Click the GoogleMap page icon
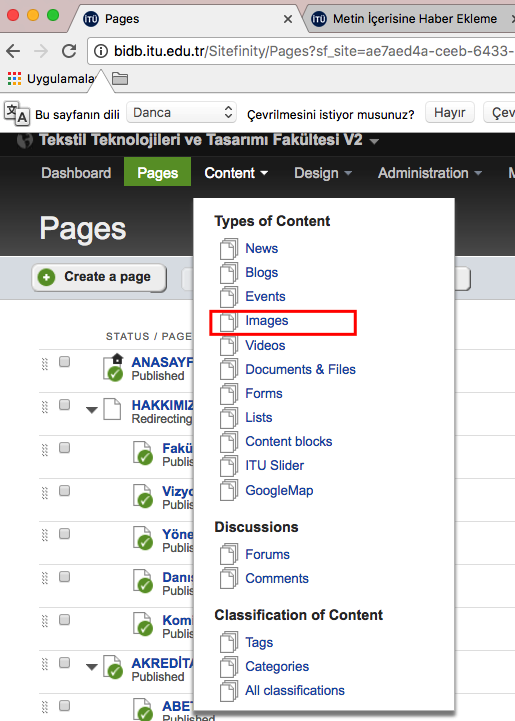Image resolution: width=515 pixels, height=721 pixels. click(x=229, y=490)
